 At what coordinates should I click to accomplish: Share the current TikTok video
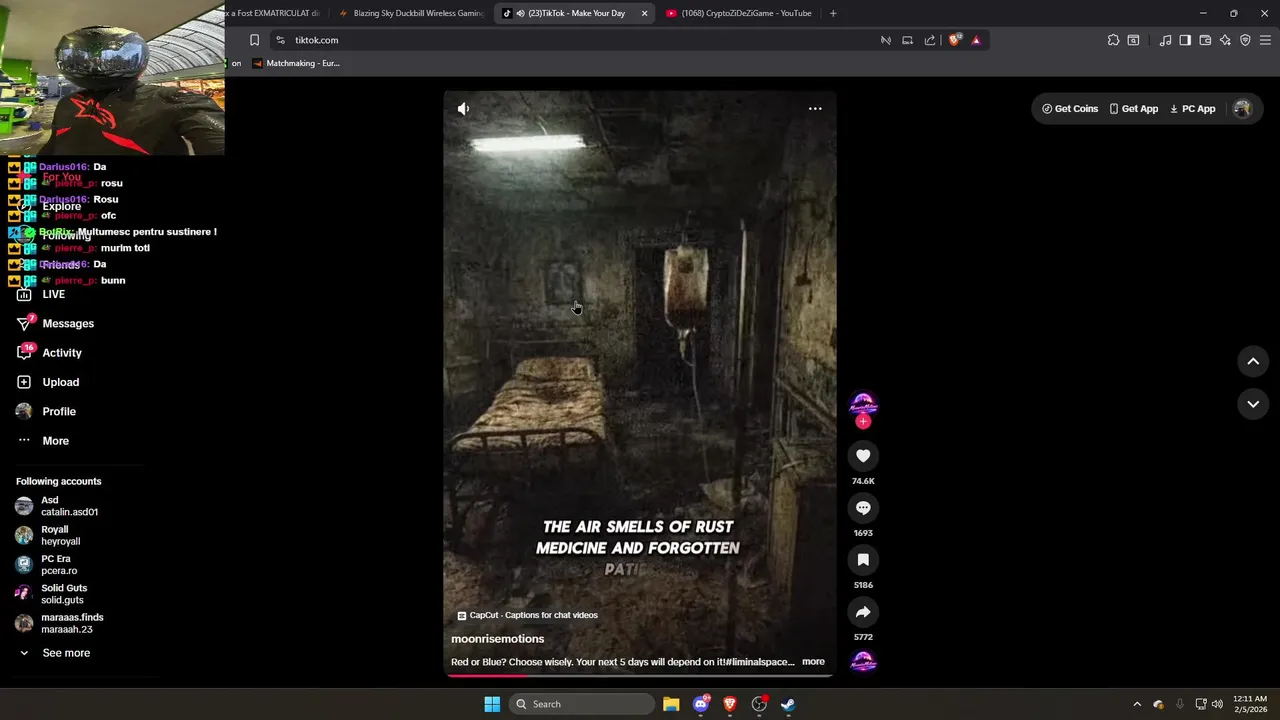[x=863, y=612]
